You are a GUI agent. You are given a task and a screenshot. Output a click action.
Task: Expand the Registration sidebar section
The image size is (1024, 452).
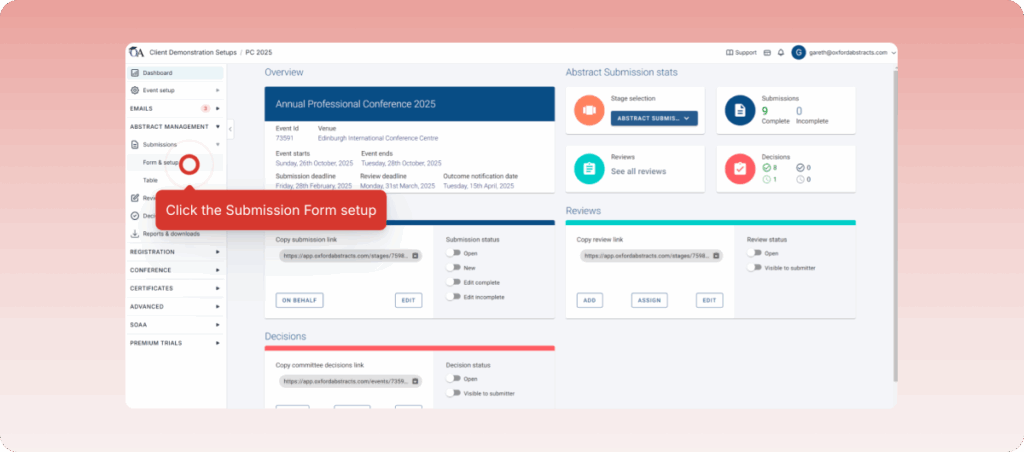point(176,252)
